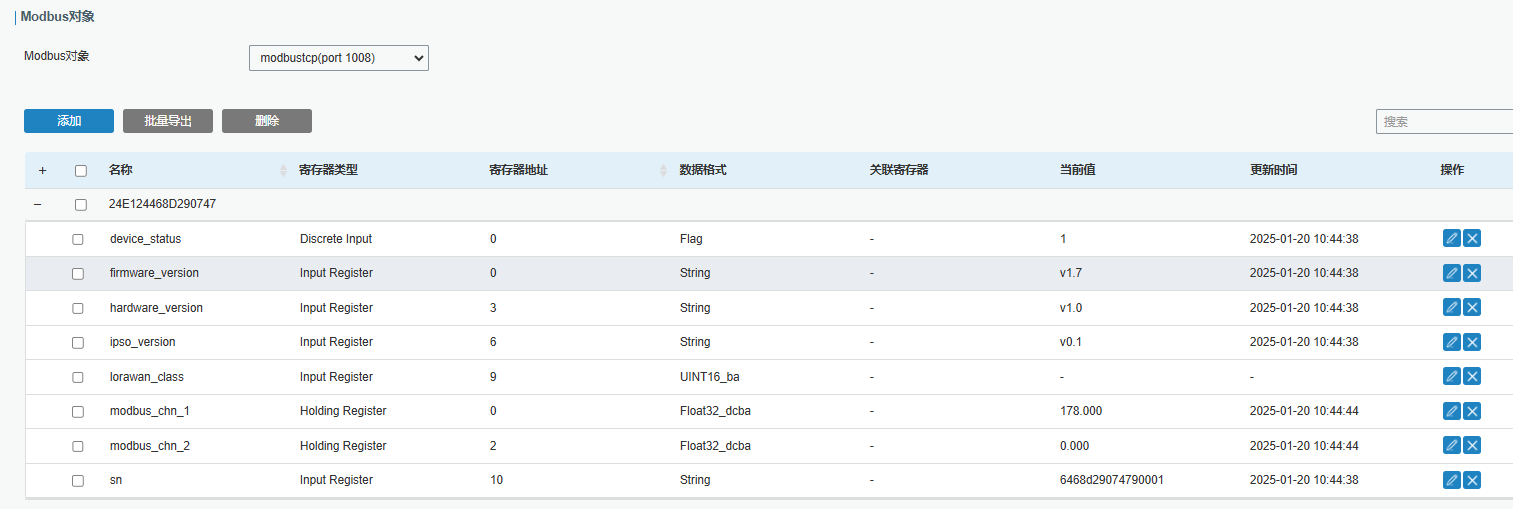Open the Modbus对象 dropdown selector
The image size is (1513, 509).
(x=338, y=58)
